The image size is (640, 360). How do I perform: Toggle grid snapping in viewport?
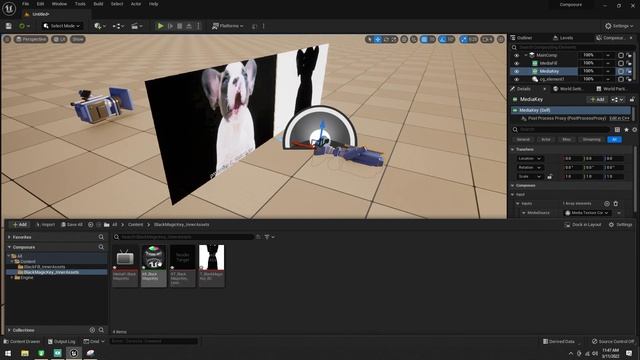[424, 39]
